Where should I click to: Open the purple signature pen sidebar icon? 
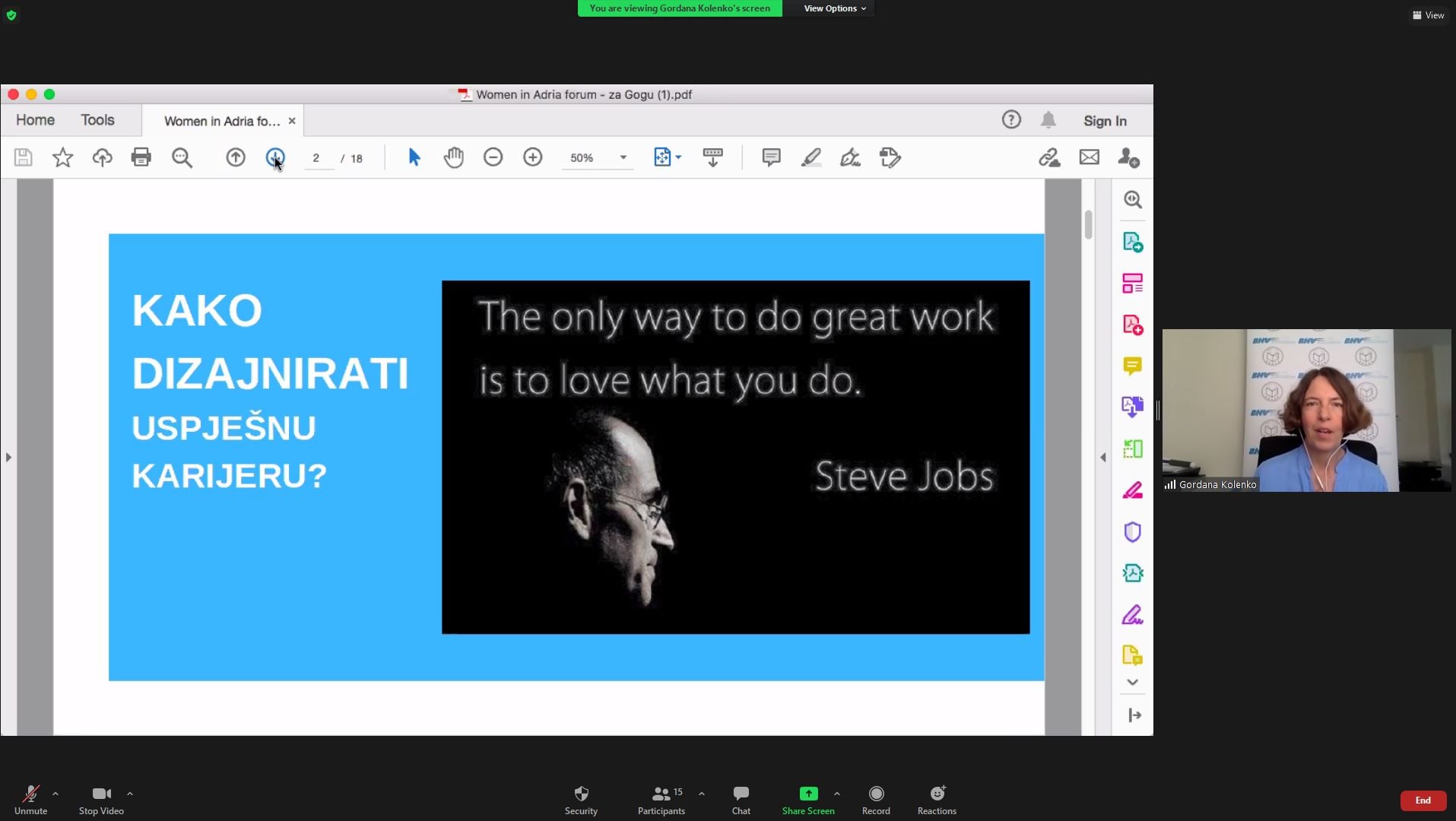(x=1133, y=614)
